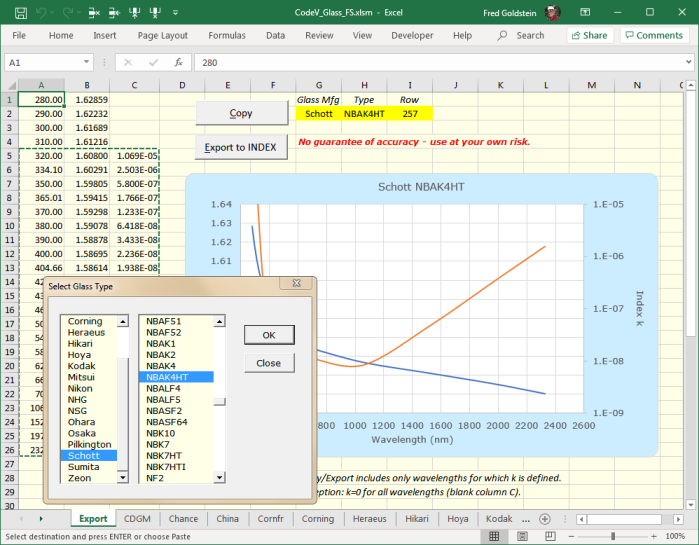Click horizontal scrollbar left arrow
This screenshot has height=545, width=699.
coord(581,519)
